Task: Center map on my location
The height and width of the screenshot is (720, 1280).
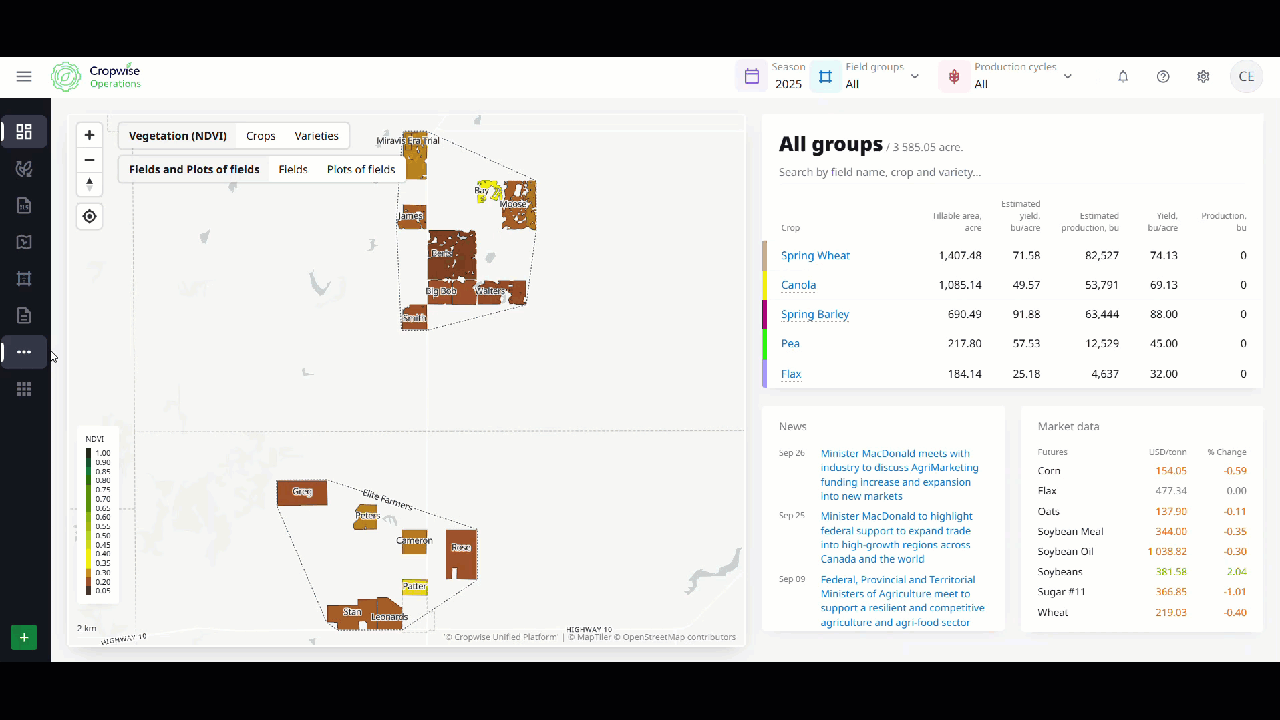Action: pos(90,217)
